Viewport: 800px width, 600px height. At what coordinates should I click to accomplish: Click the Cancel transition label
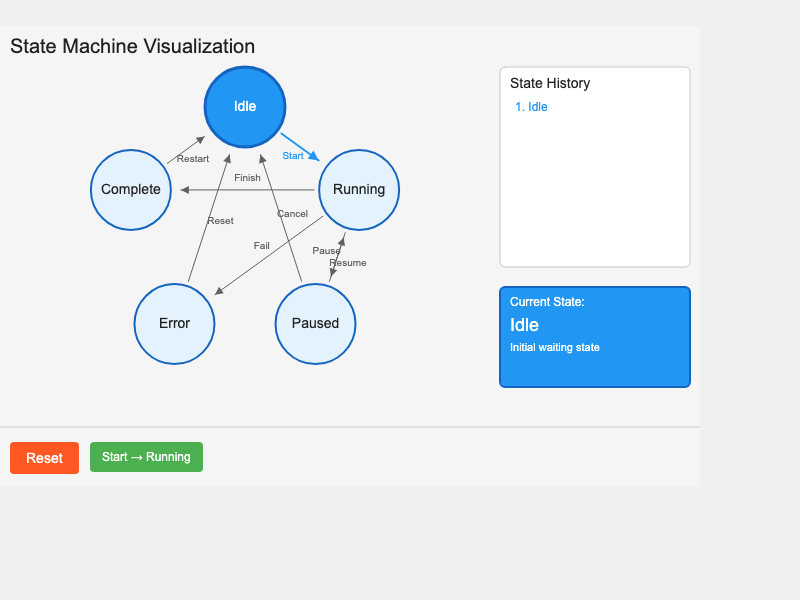coord(292,214)
